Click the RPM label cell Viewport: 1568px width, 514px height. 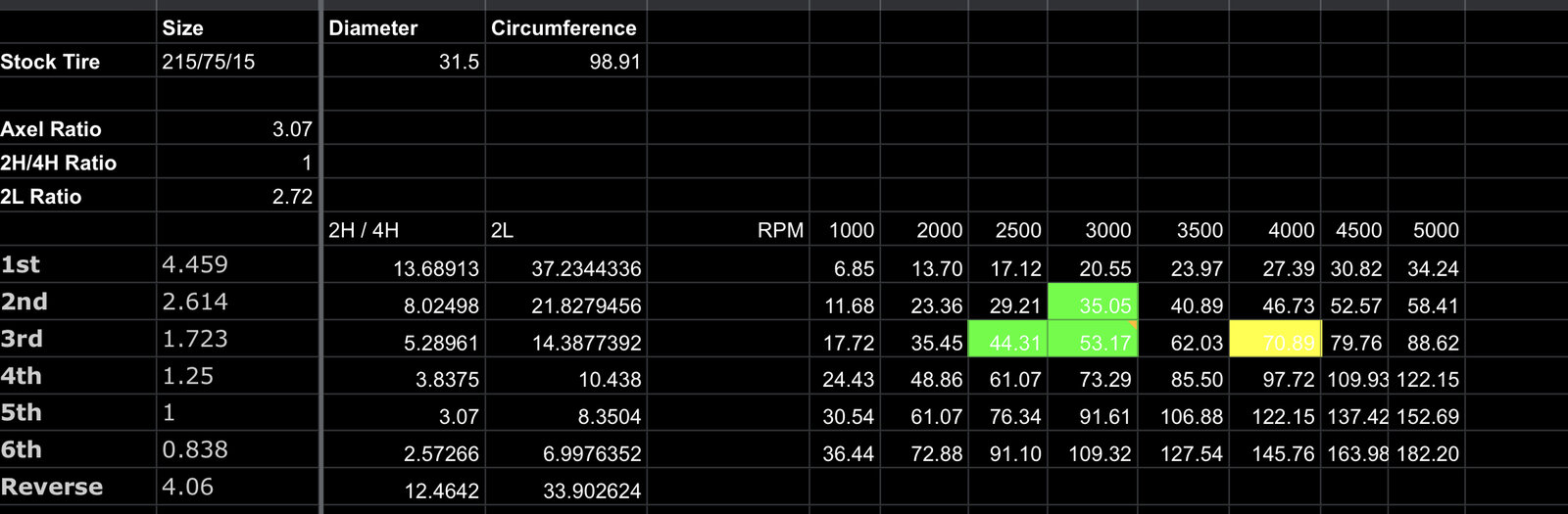[778, 230]
